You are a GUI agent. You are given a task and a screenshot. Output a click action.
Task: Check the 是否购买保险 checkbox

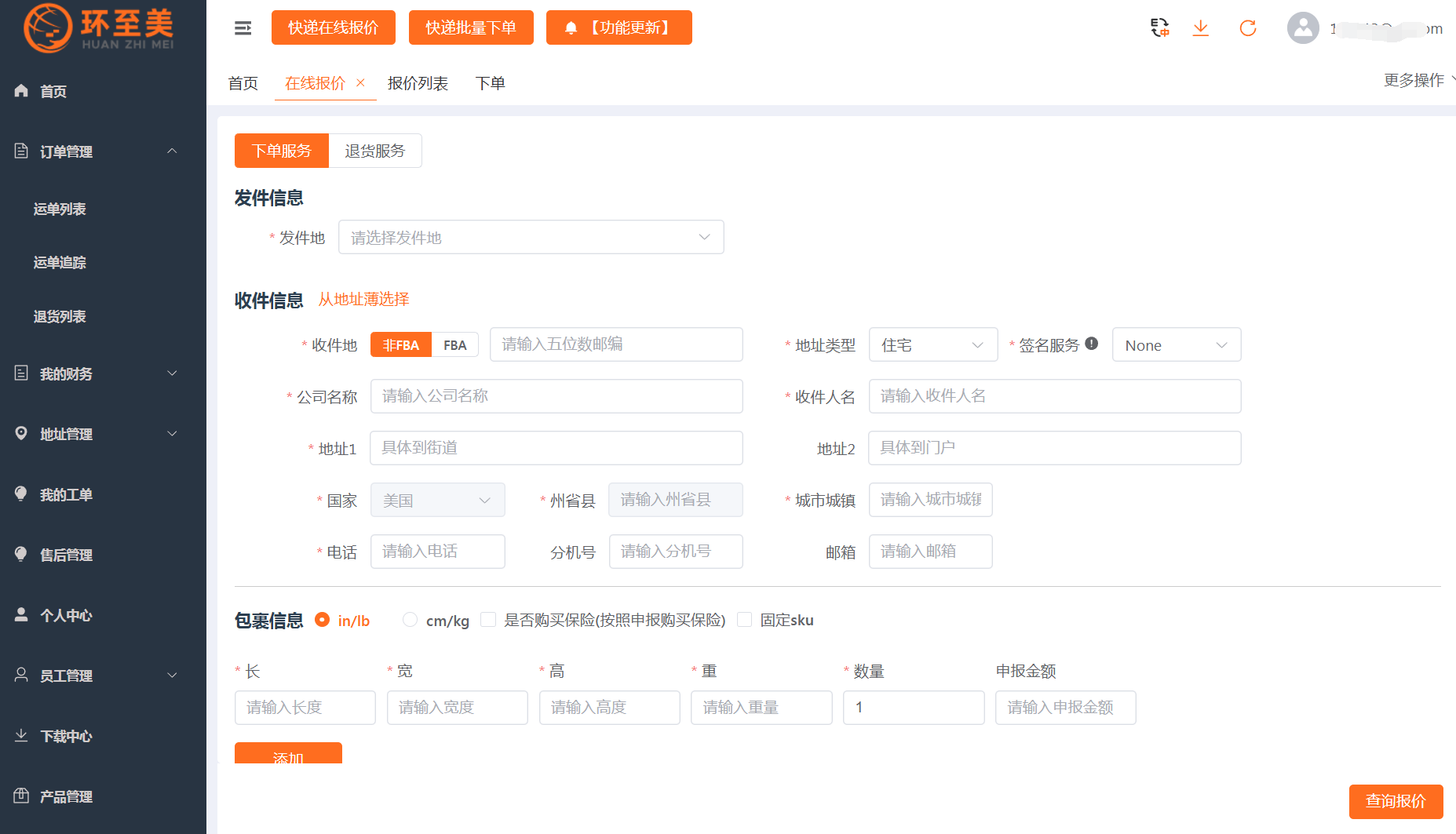tap(488, 620)
